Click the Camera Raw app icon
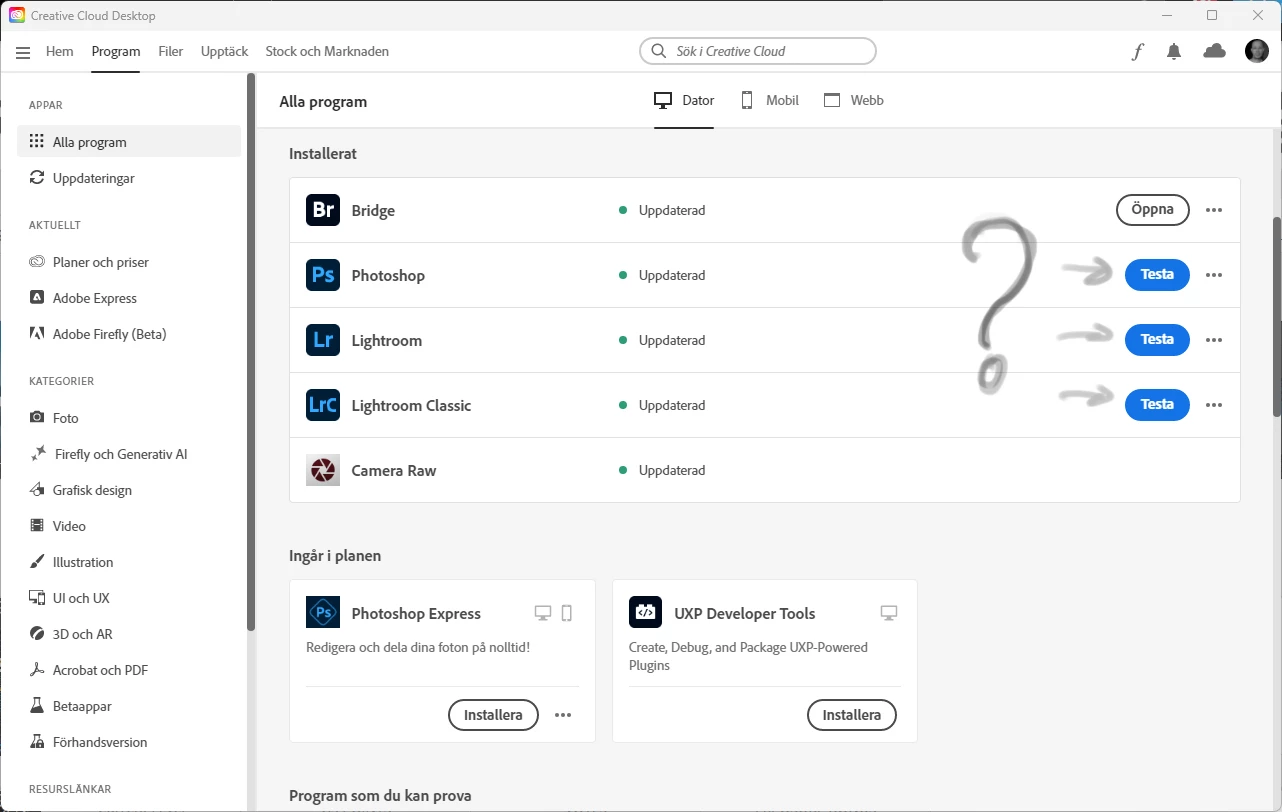Image resolution: width=1282 pixels, height=812 pixels. (x=323, y=470)
